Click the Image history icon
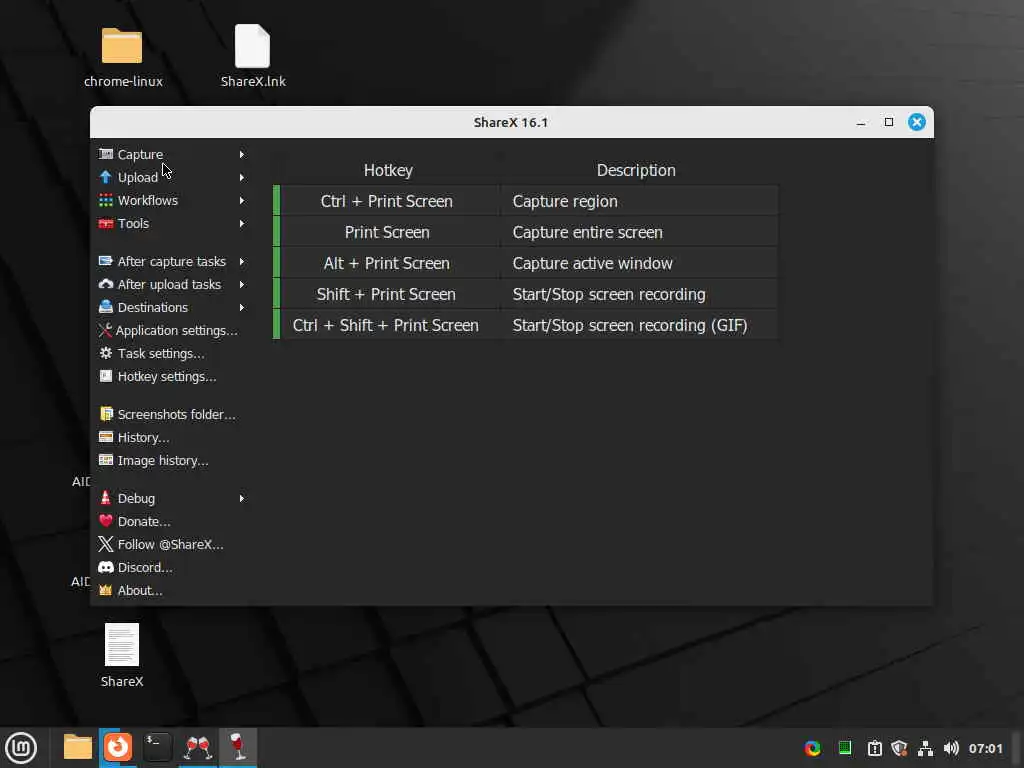This screenshot has height=768, width=1024. 106,460
